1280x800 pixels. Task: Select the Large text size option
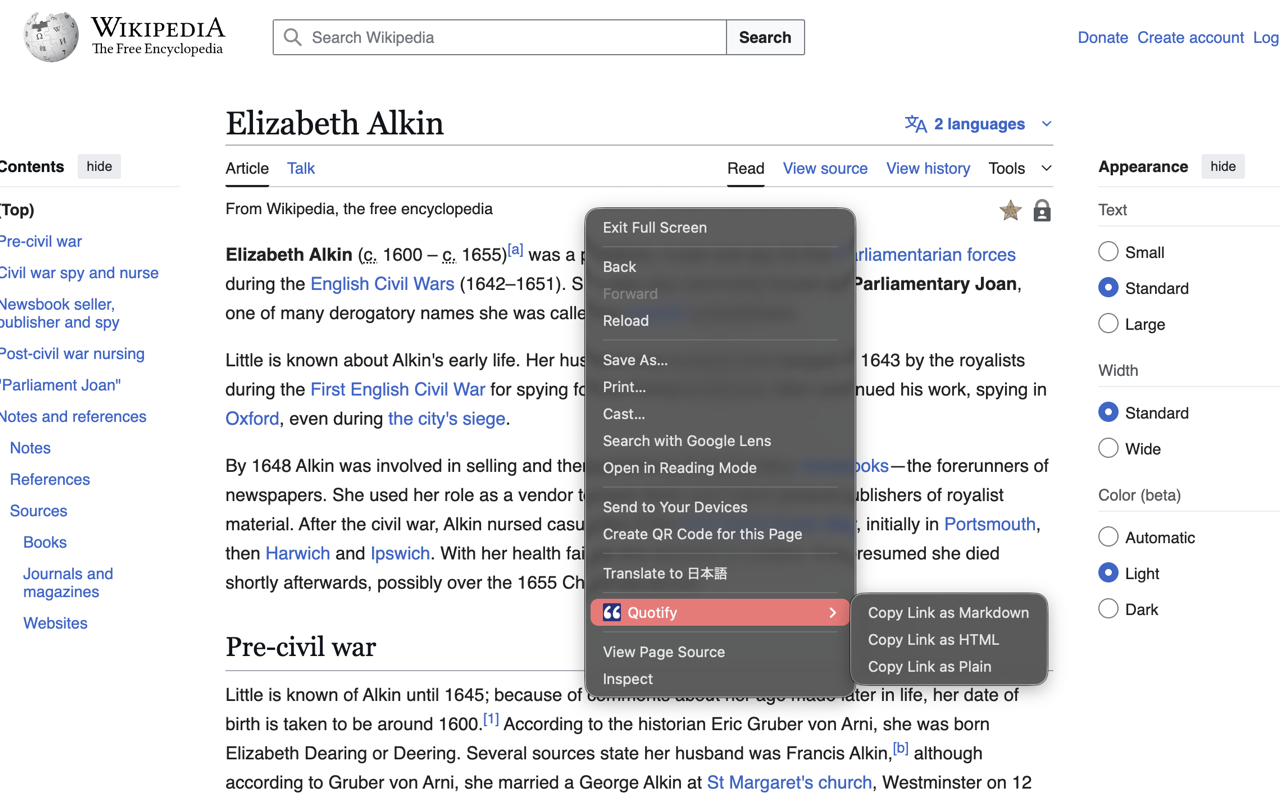coord(1108,324)
